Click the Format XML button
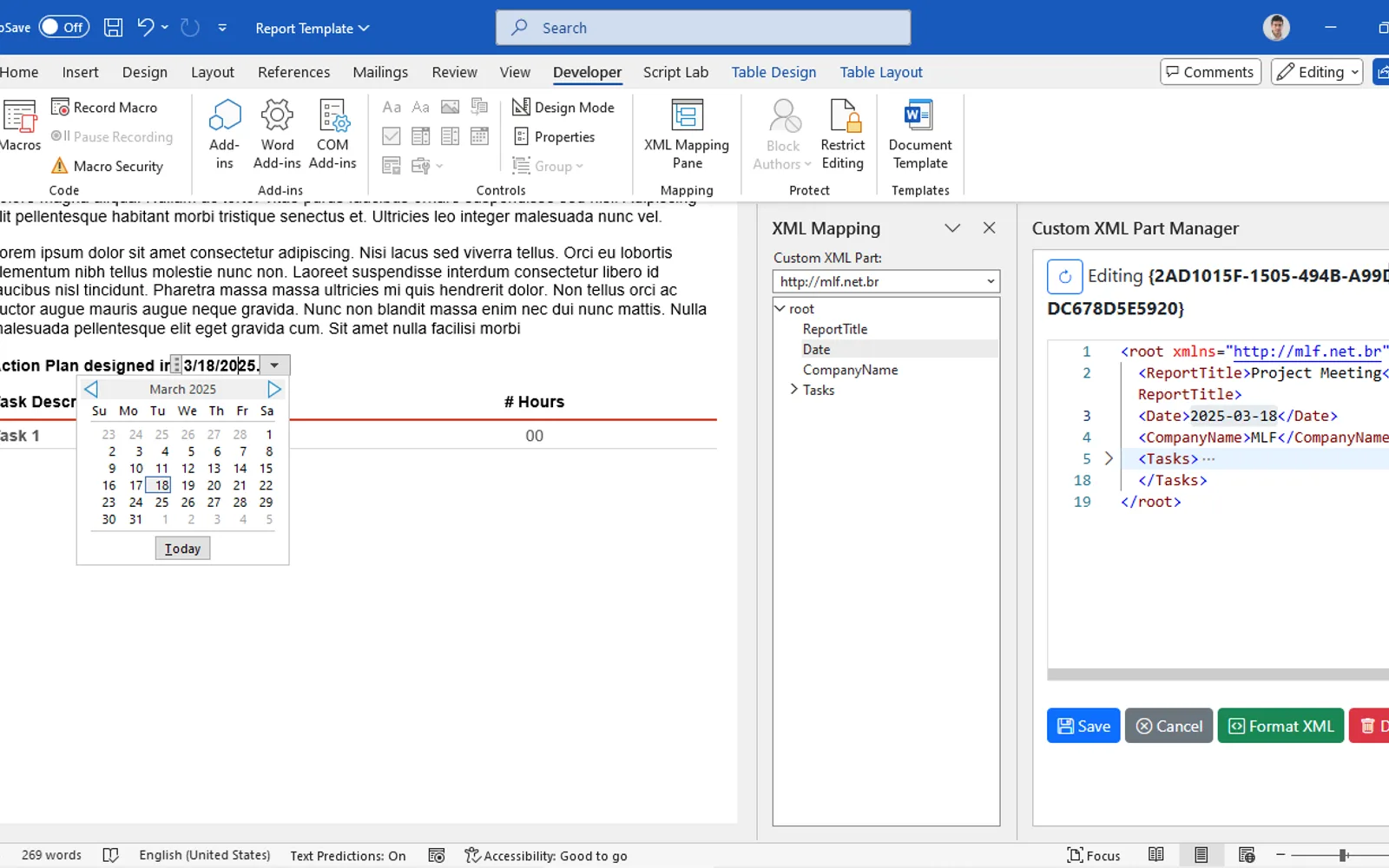 (1280, 726)
